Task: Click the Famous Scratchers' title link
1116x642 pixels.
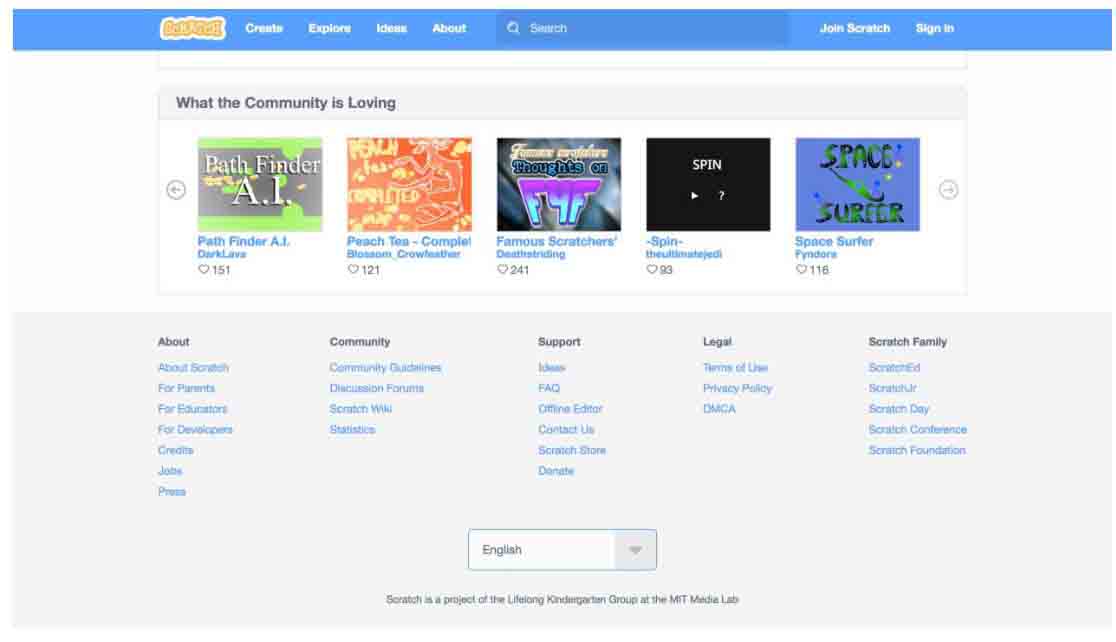Action: 557,241
